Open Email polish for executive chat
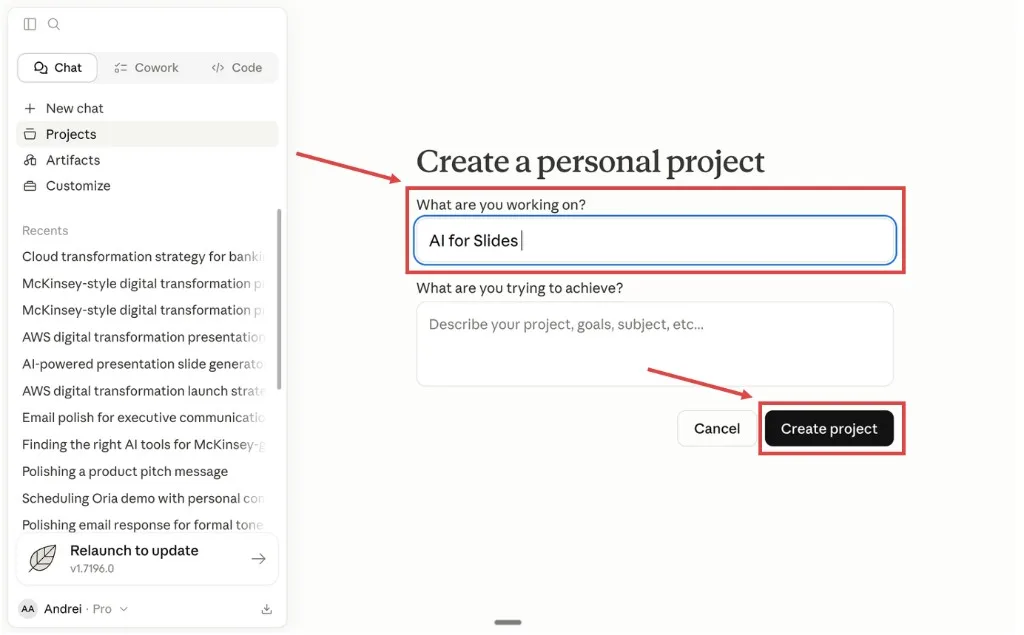This screenshot has width=1024, height=635. (143, 417)
